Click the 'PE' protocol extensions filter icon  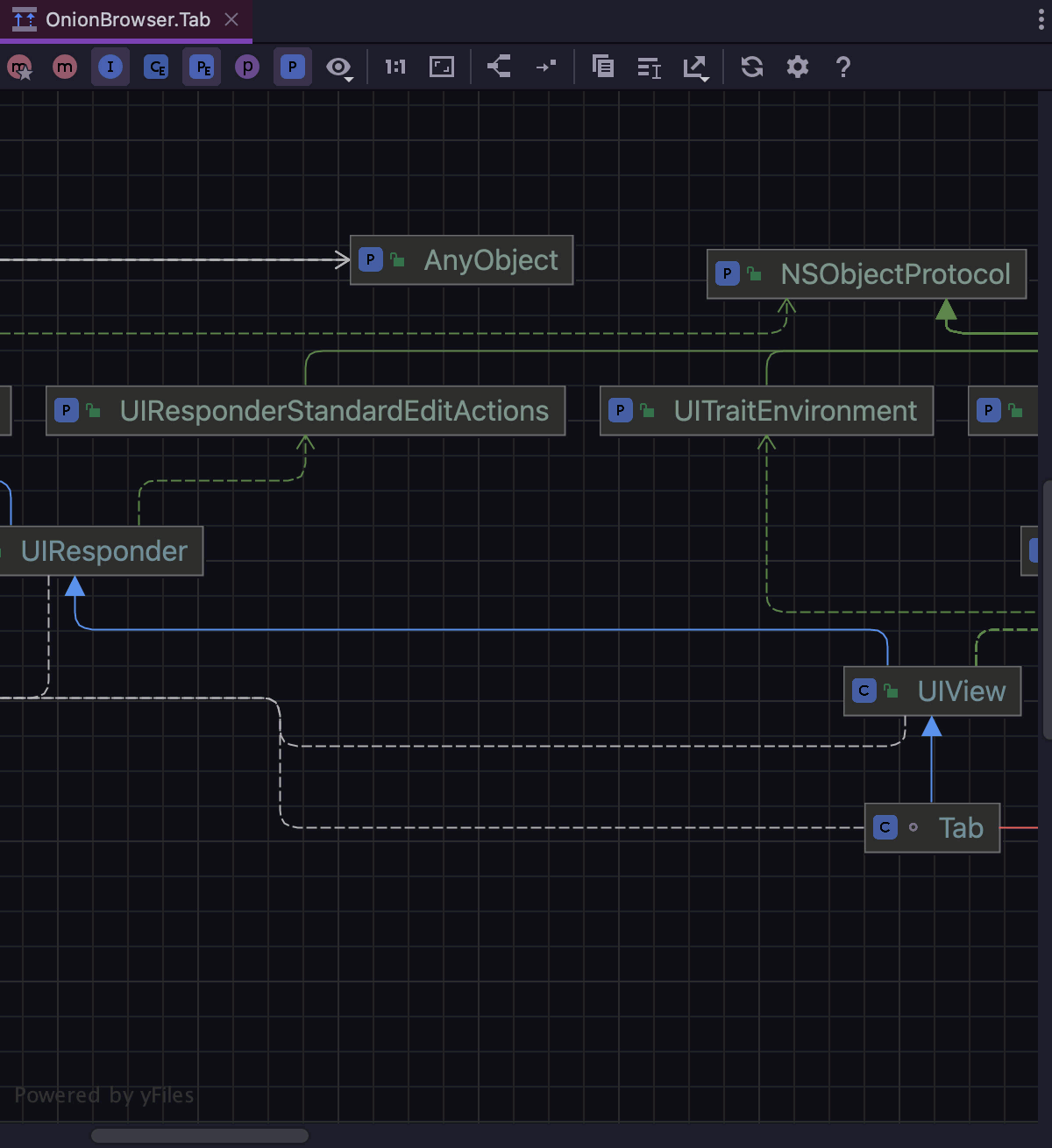[202, 67]
